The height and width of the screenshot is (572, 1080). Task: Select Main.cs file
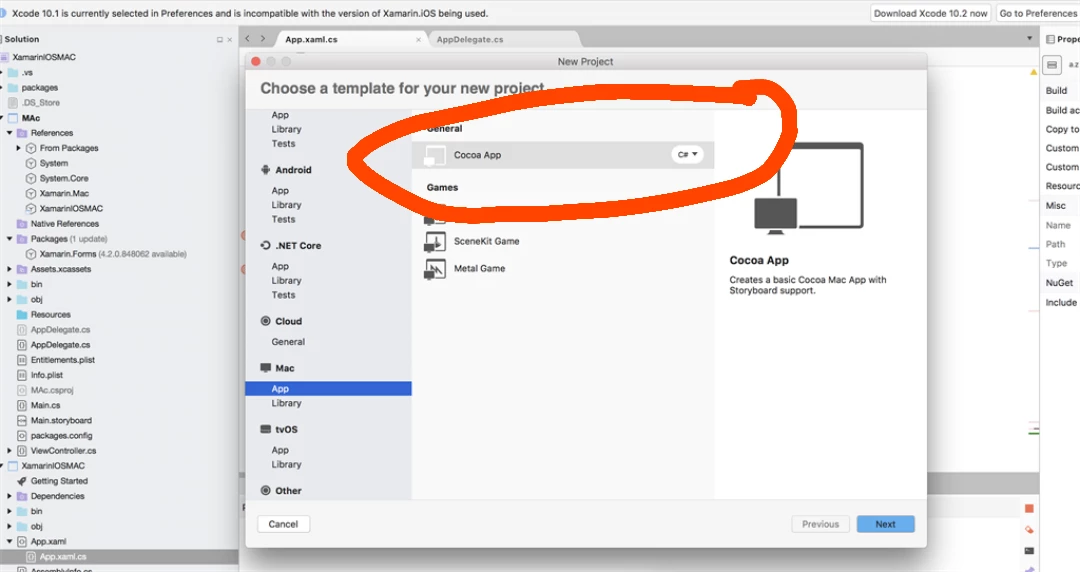coord(45,405)
